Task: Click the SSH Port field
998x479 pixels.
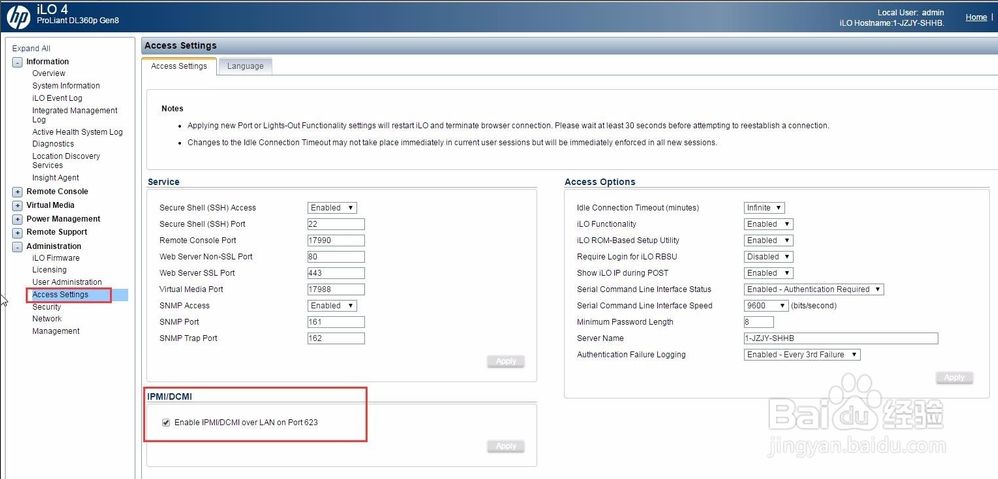Action: 335,224
